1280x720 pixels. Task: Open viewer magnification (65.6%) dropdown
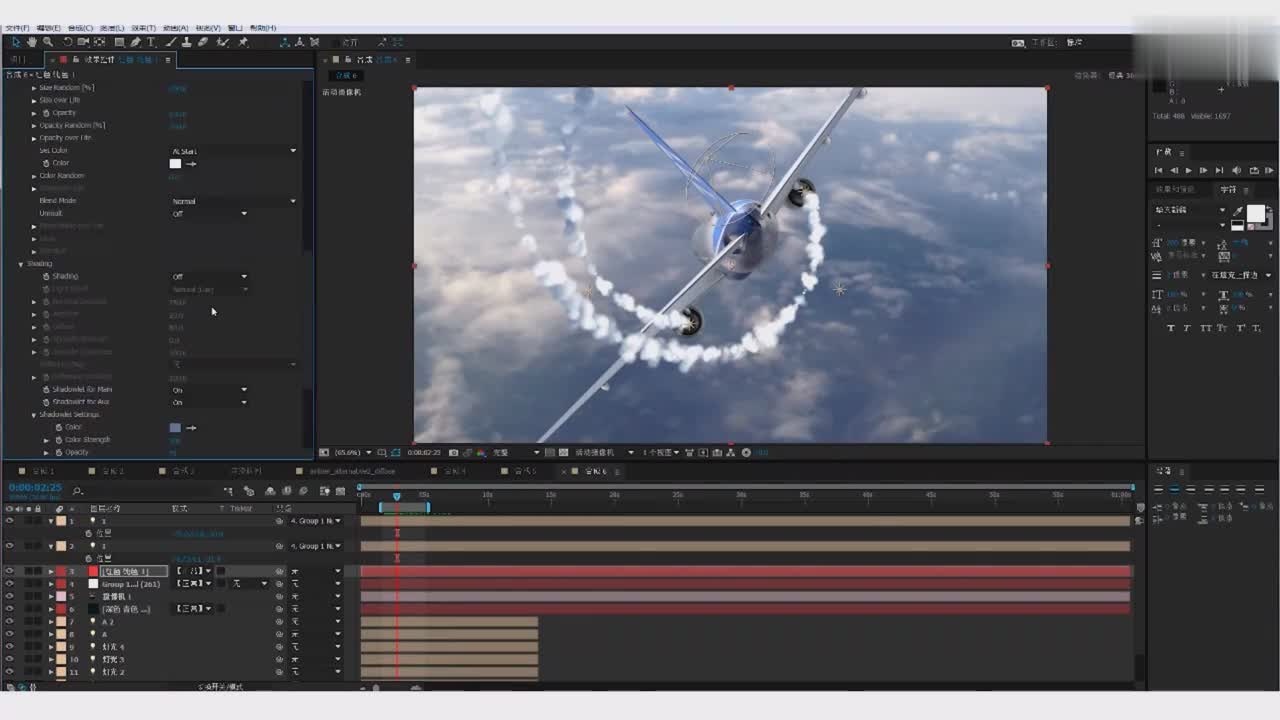click(352, 452)
